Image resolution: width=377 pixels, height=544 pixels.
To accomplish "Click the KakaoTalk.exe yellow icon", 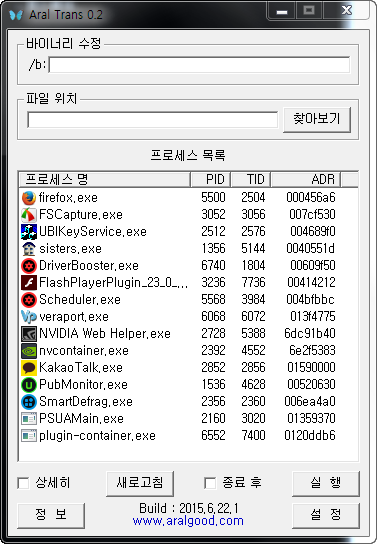I will [x=29, y=368].
